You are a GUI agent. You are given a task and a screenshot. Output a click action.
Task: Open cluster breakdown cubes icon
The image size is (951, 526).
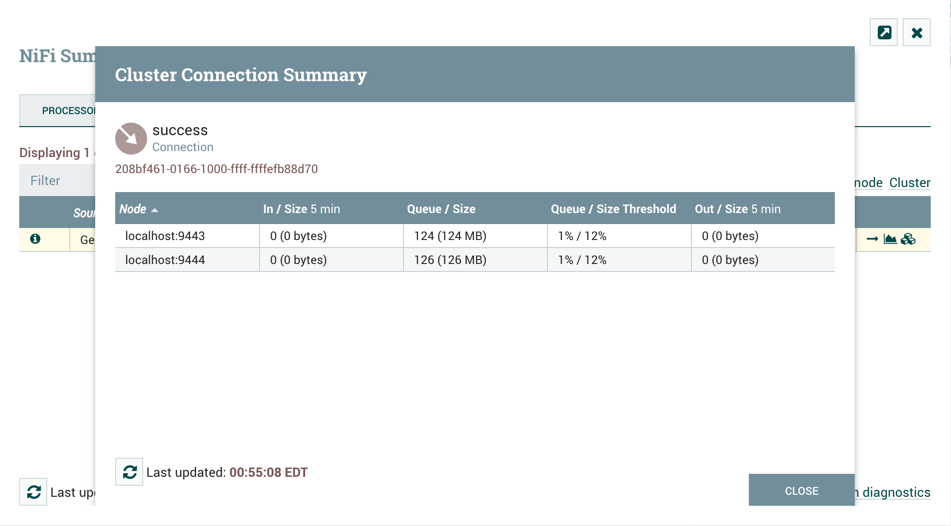[x=909, y=239]
